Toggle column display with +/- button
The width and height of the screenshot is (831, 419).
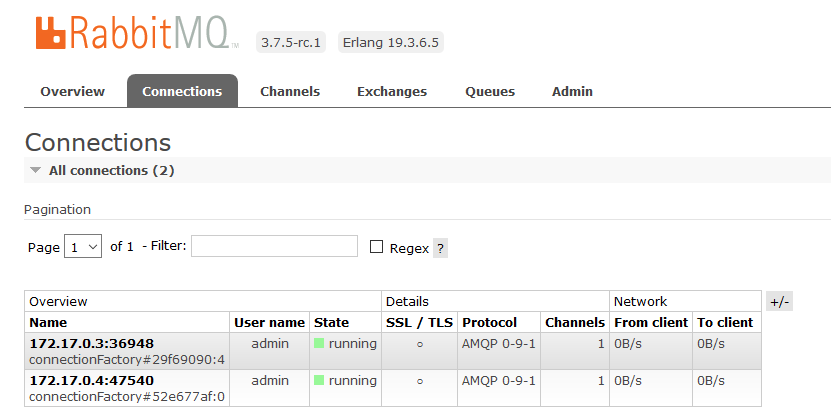coord(779,302)
